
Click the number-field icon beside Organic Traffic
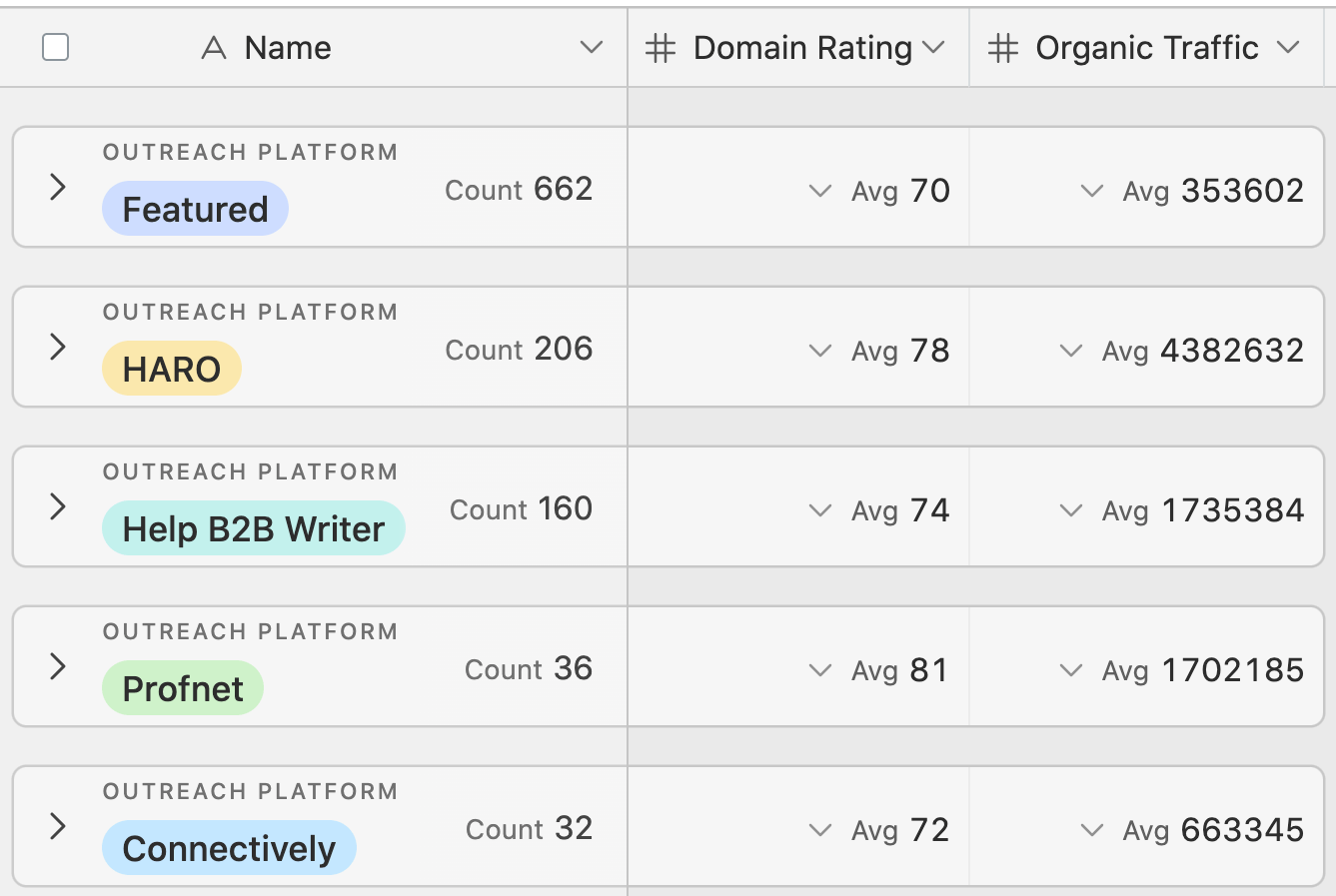(x=1002, y=48)
